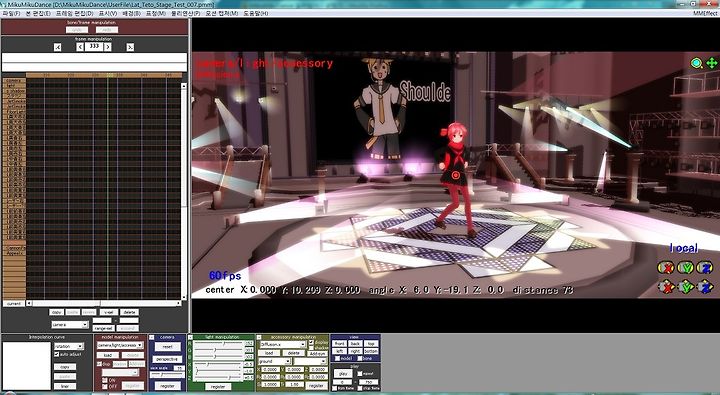Open the MMEffect menu
This screenshot has width=720, height=395.
coord(706,13)
